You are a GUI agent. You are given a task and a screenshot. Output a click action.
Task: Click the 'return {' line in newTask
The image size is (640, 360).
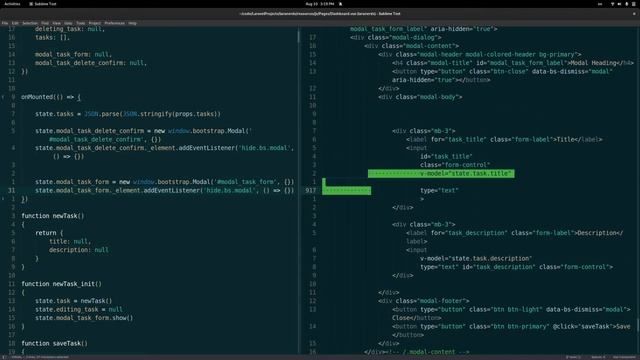(49, 233)
